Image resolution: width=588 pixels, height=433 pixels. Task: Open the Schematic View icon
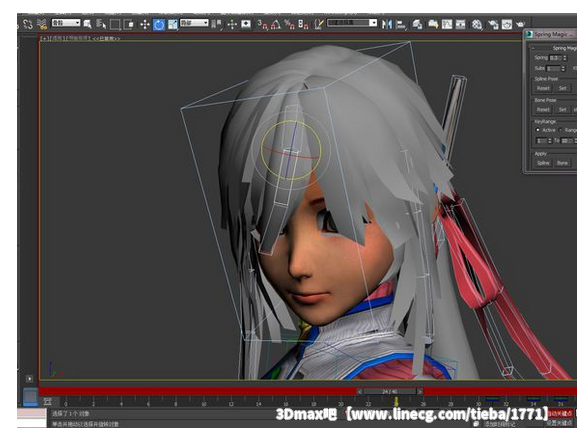[460, 25]
